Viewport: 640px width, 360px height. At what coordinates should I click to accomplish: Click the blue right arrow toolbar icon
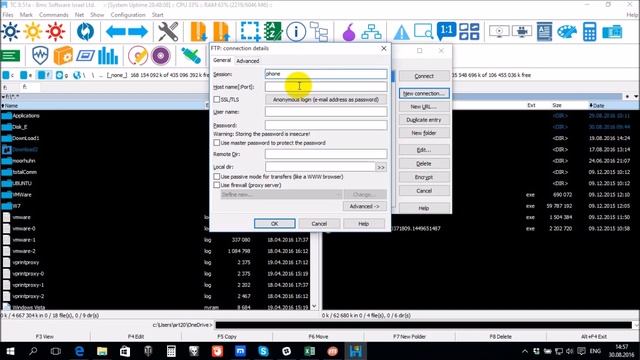point(138,31)
